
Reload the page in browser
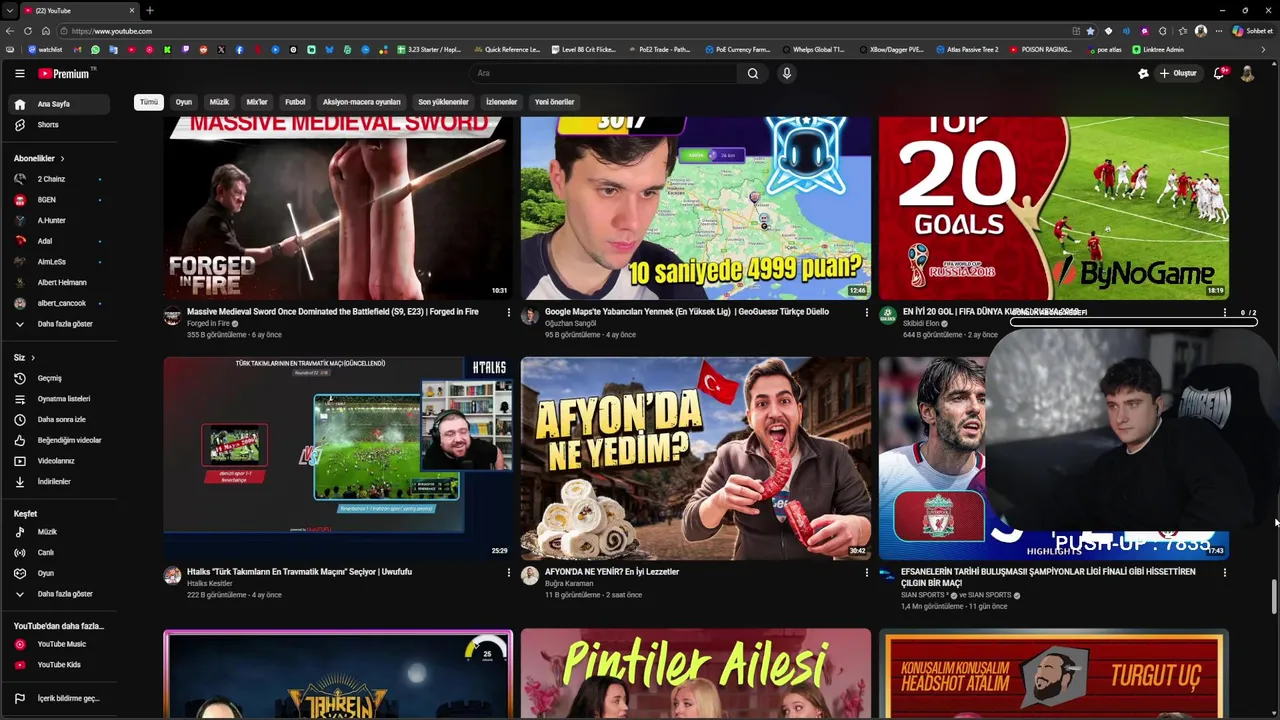[x=28, y=31]
